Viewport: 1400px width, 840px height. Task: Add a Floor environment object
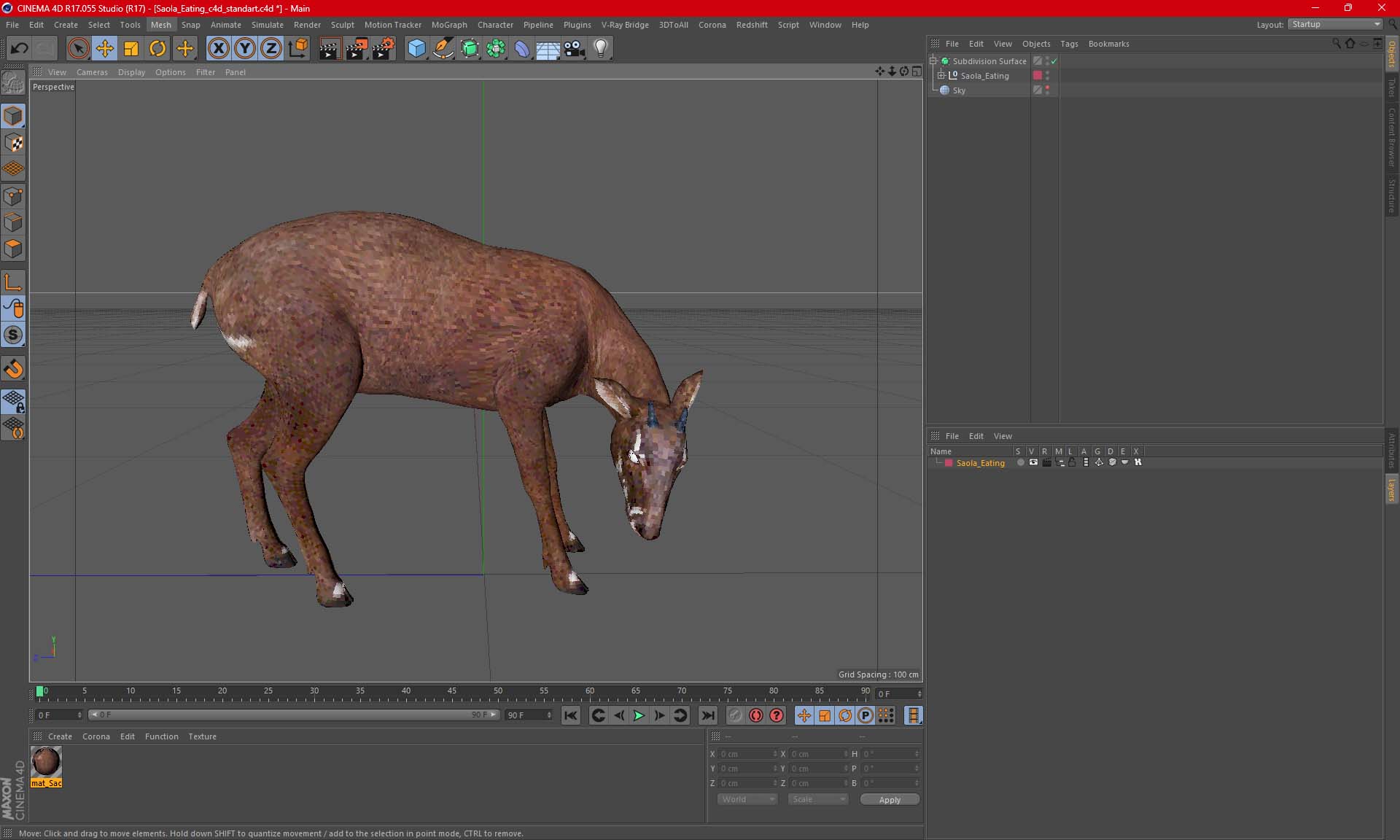click(548, 49)
